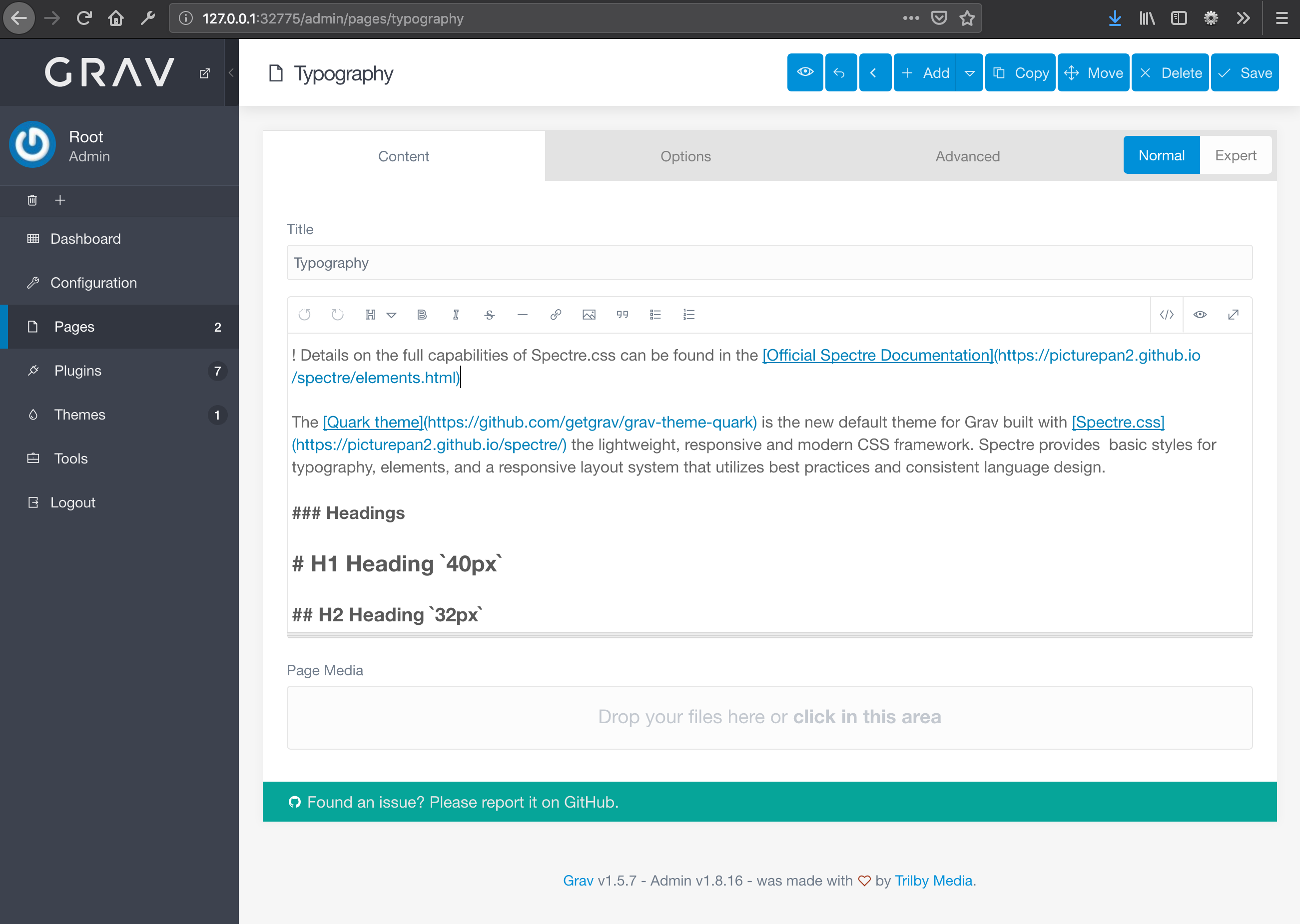Image resolution: width=1300 pixels, height=924 pixels.
Task: Open browser downloads arrow
Action: pos(1115,18)
